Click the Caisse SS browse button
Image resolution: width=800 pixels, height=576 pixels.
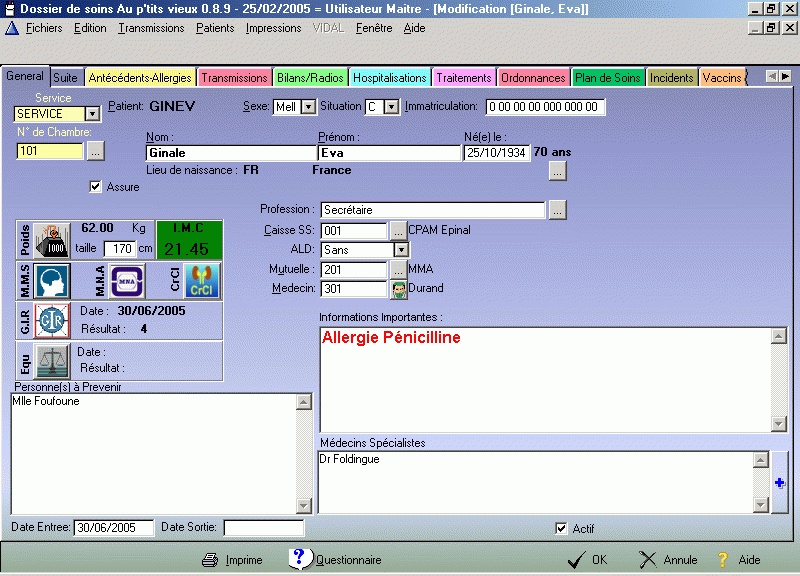point(398,231)
